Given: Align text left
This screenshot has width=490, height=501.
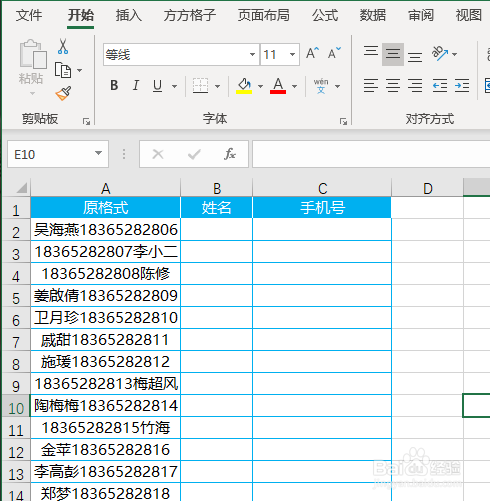Looking at the screenshot, I should [x=371, y=86].
